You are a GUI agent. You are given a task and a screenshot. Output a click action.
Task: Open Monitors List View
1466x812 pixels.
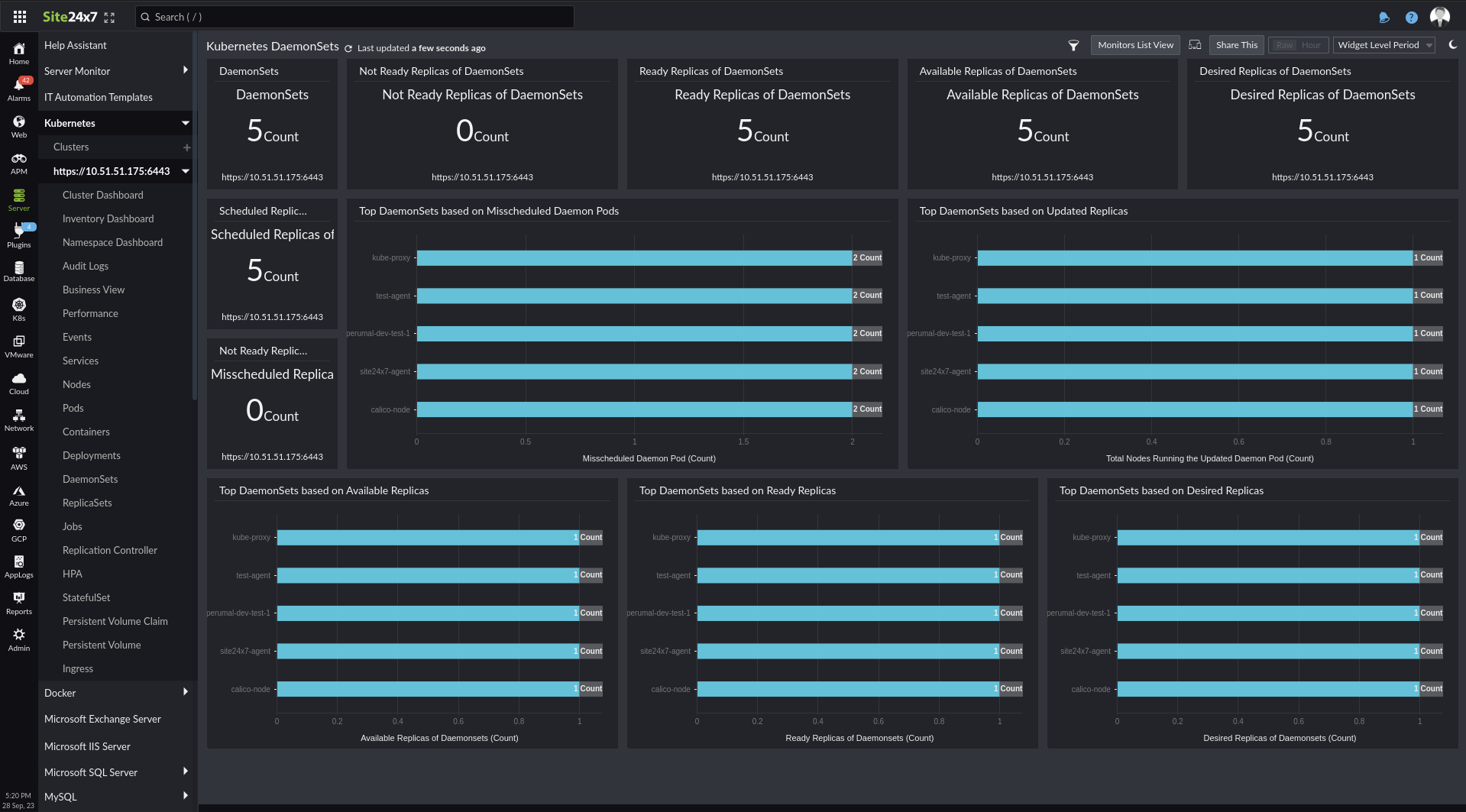pyautogui.click(x=1135, y=44)
